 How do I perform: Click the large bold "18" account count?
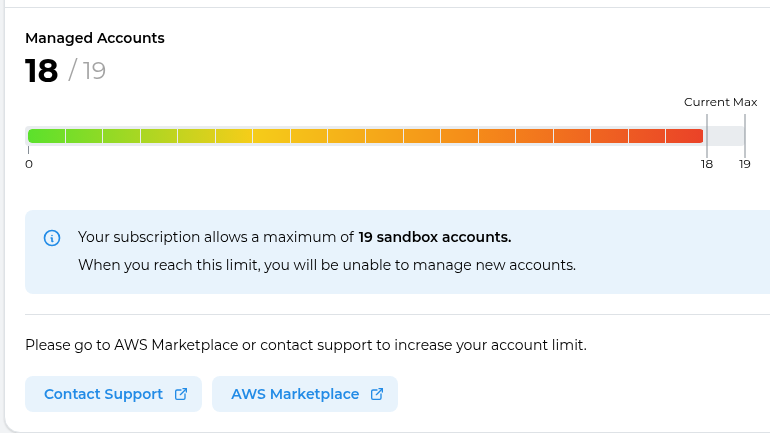42,71
